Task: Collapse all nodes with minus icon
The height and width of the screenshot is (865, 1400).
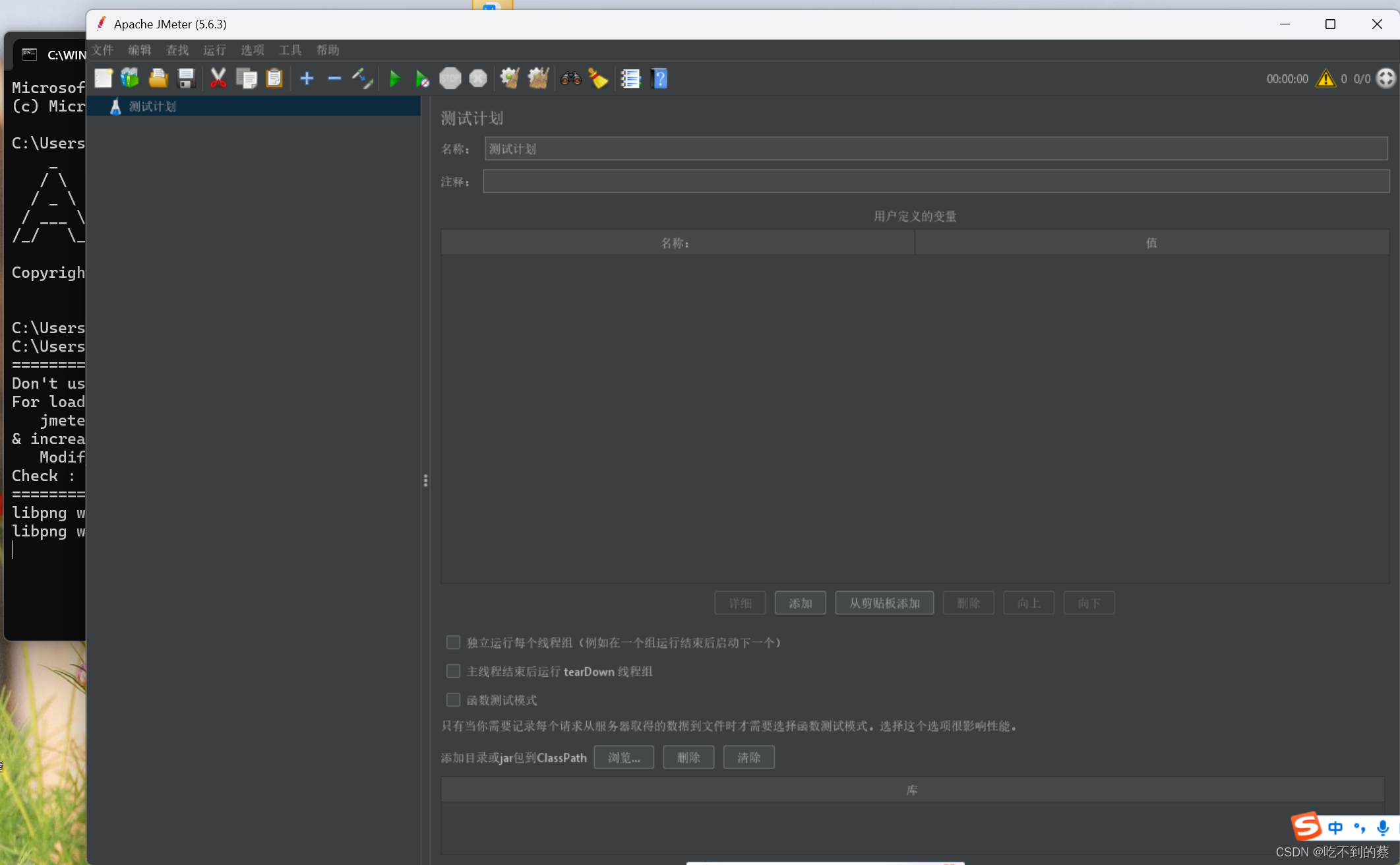Action: coord(334,79)
